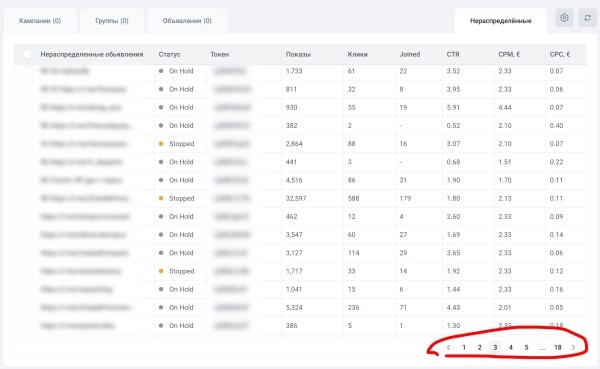Go to the next page arrow
The height and width of the screenshot is (369, 600).
click(x=573, y=348)
